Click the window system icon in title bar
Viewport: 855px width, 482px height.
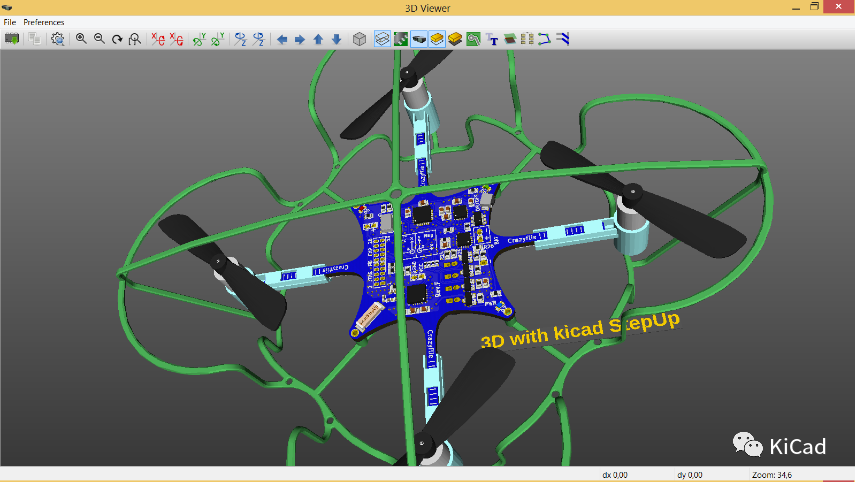click(7, 8)
